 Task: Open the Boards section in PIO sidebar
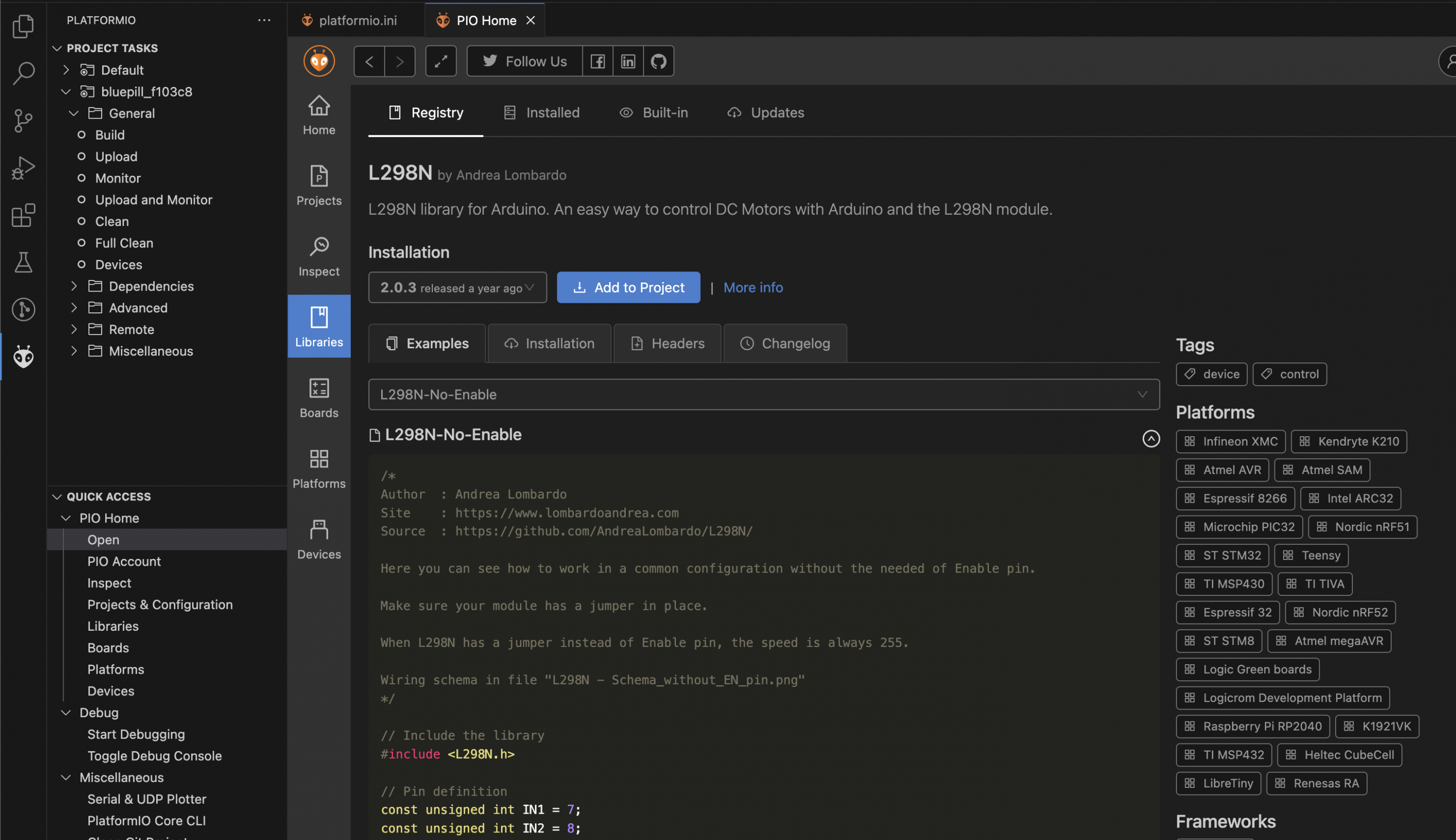coord(318,397)
